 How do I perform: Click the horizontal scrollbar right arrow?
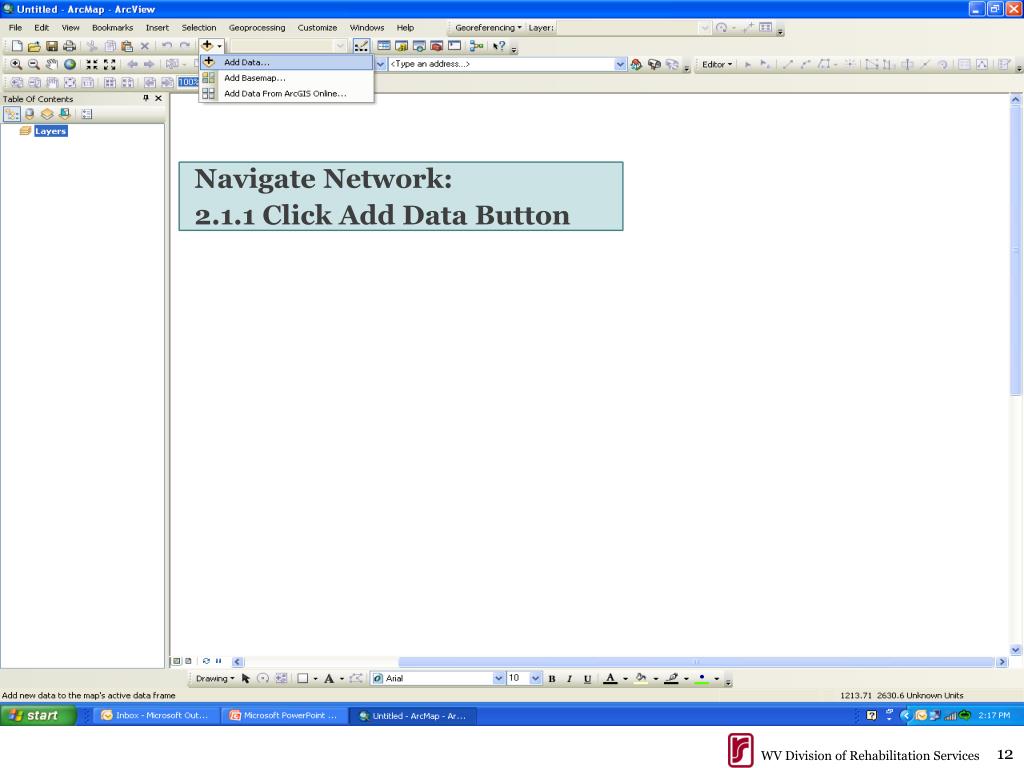(x=1002, y=662)
